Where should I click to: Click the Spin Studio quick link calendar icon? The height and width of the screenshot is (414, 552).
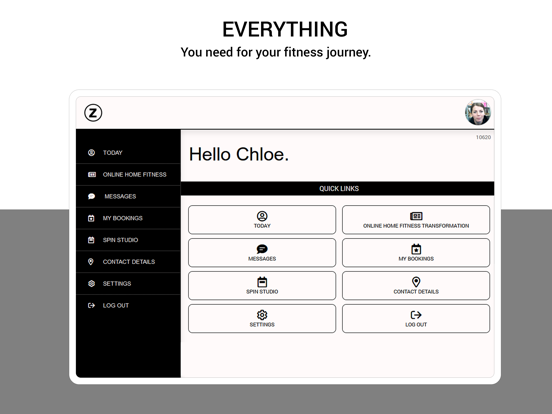262,282
